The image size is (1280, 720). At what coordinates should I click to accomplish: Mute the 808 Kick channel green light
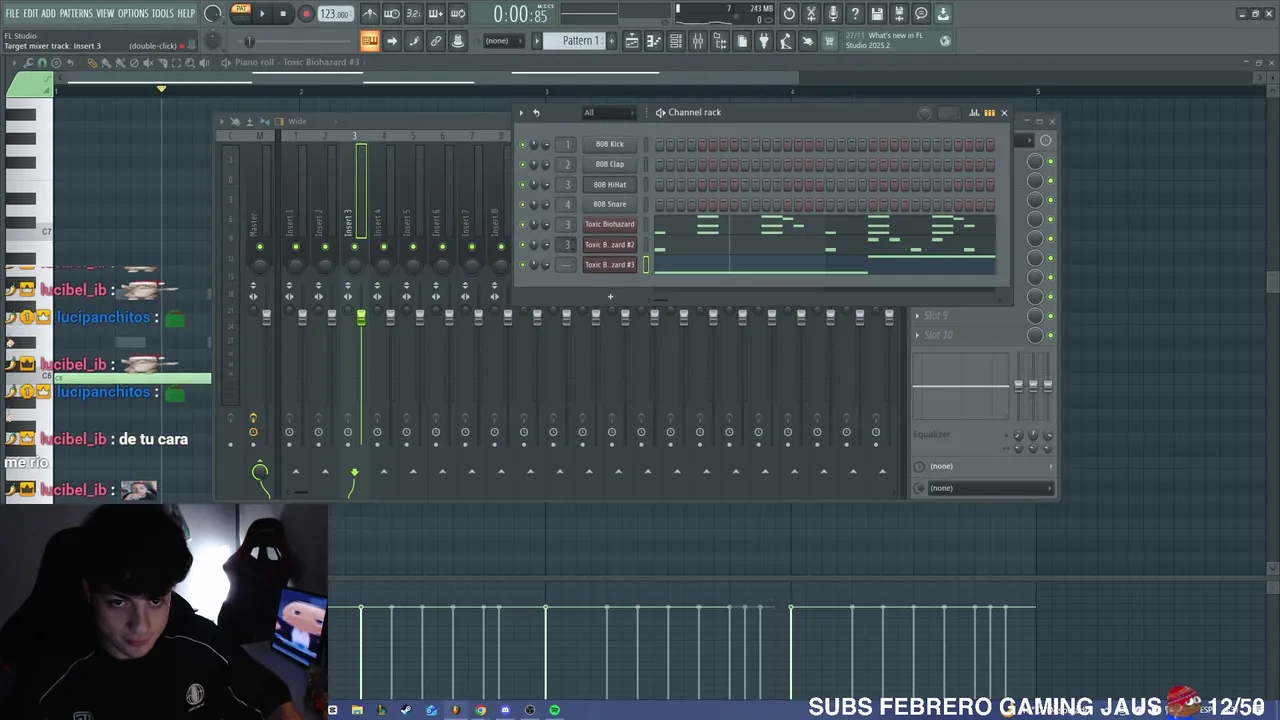point(522,144)
